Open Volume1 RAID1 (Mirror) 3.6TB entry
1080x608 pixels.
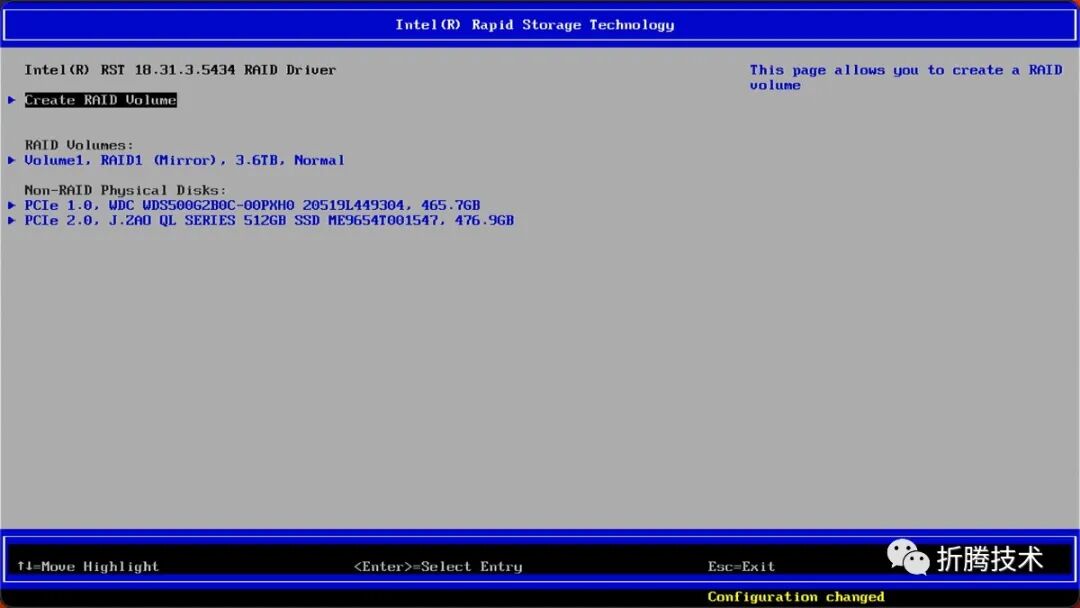(185, 160)
